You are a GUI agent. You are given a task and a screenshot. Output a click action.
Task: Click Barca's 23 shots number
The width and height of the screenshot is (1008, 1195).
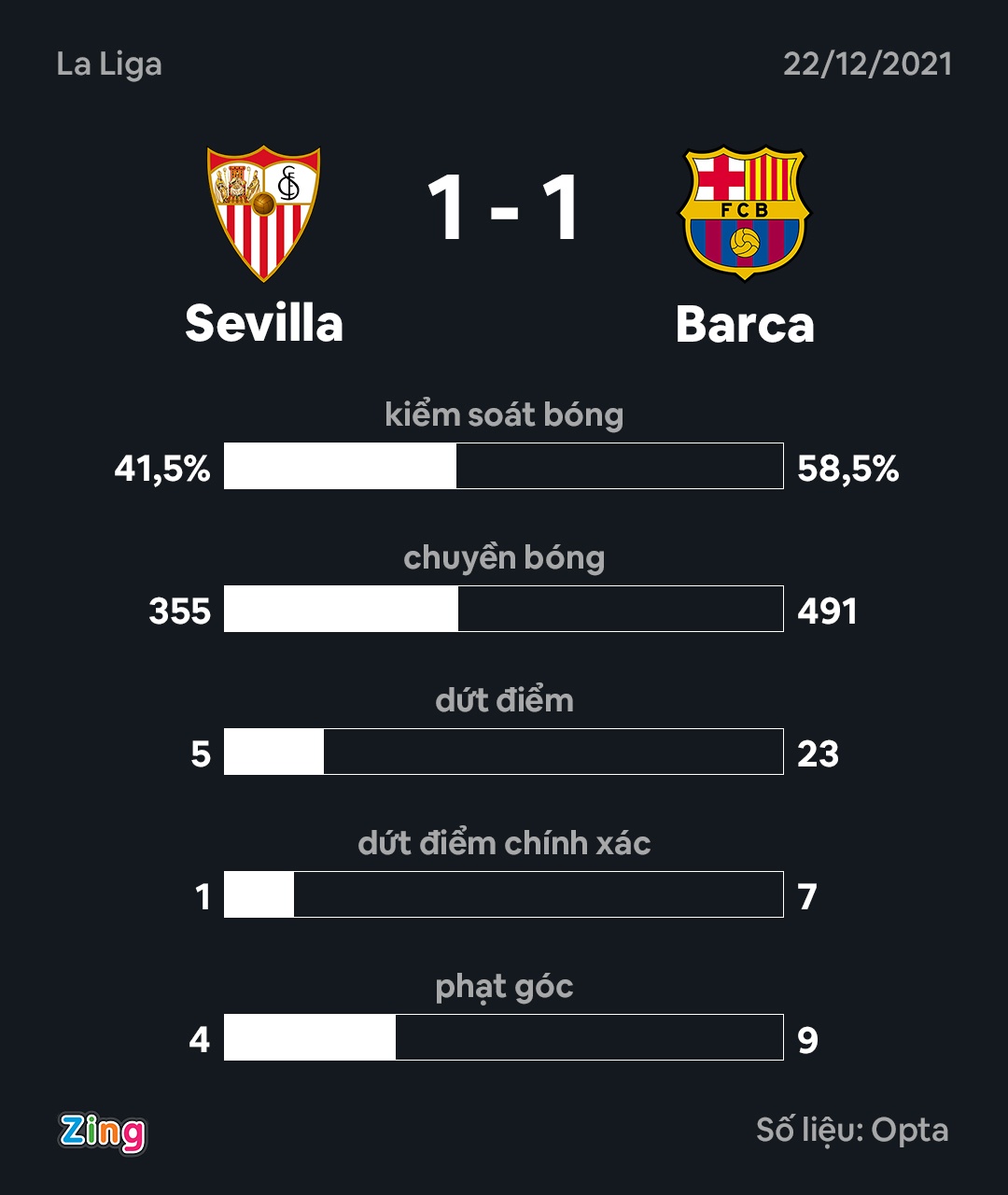click(818, 754)
